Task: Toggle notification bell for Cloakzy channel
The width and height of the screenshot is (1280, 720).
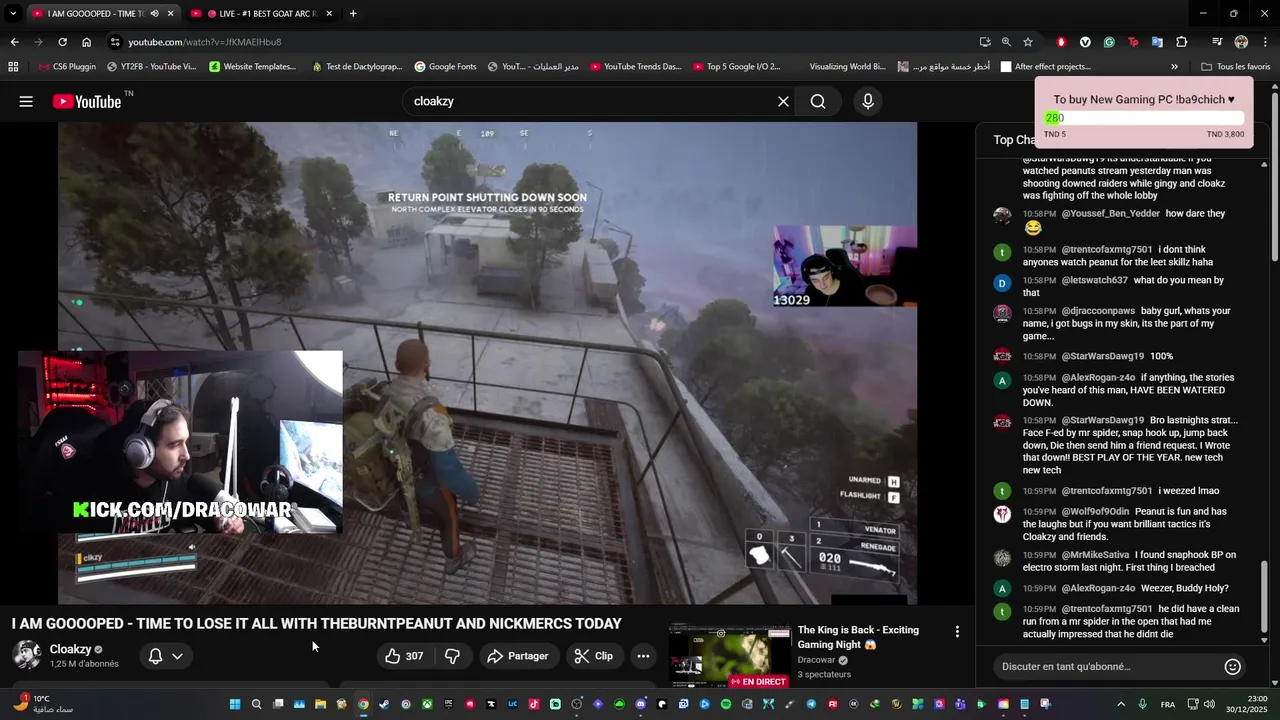Action: pyautogui.click(x=155, y=656)
